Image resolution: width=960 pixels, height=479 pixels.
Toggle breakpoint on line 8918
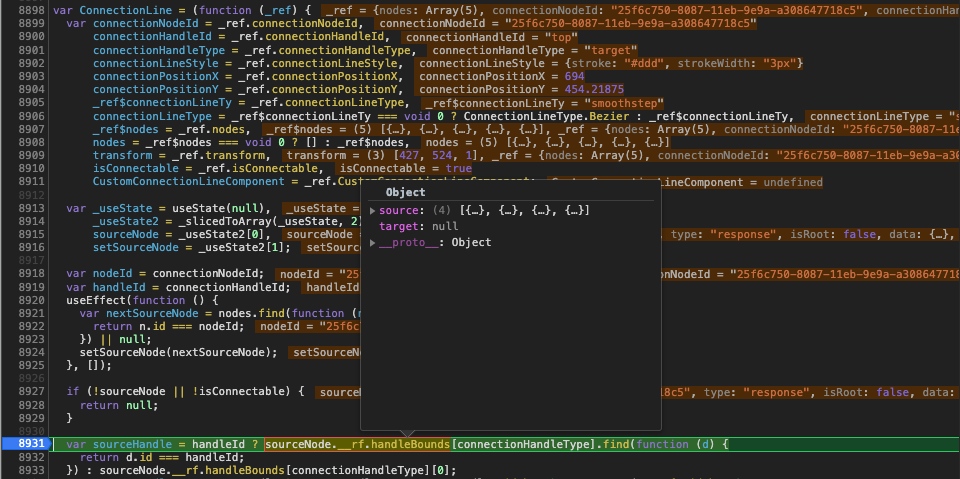pos(31,274)
